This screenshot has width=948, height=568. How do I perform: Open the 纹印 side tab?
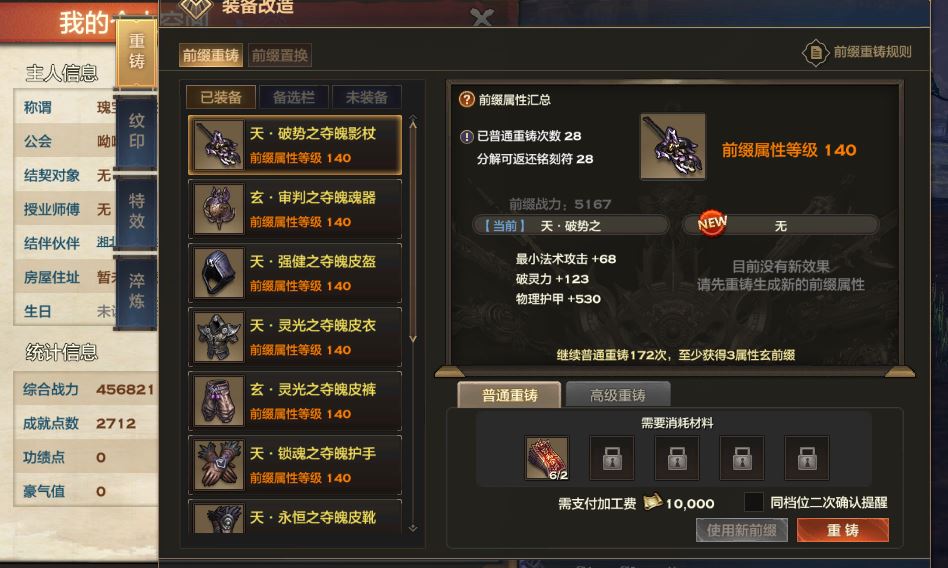click(x=137, y=131)
